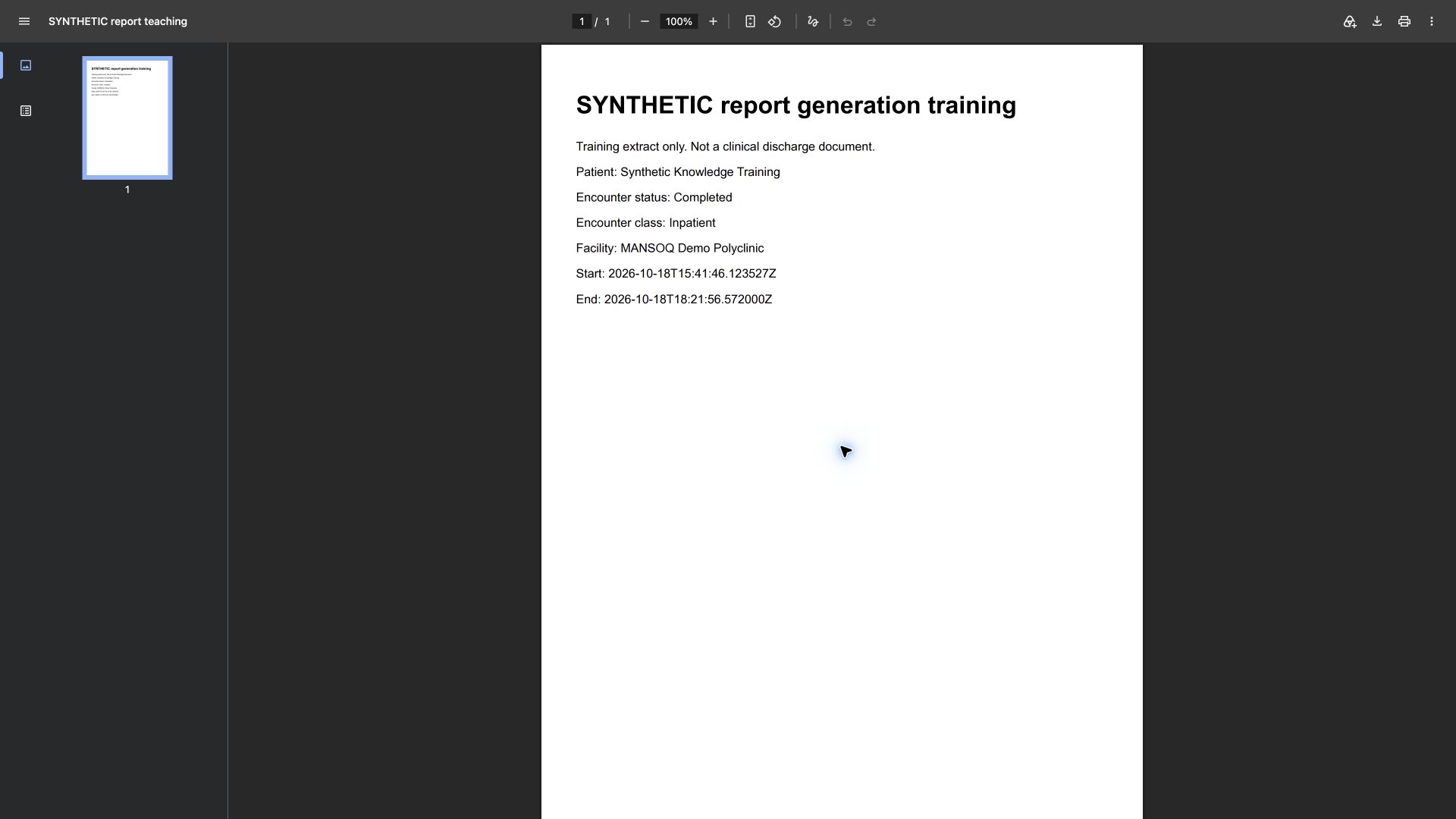Click the total pages count
The height and width of the screenshot is (819, 1456).
(x=607, y=21)
